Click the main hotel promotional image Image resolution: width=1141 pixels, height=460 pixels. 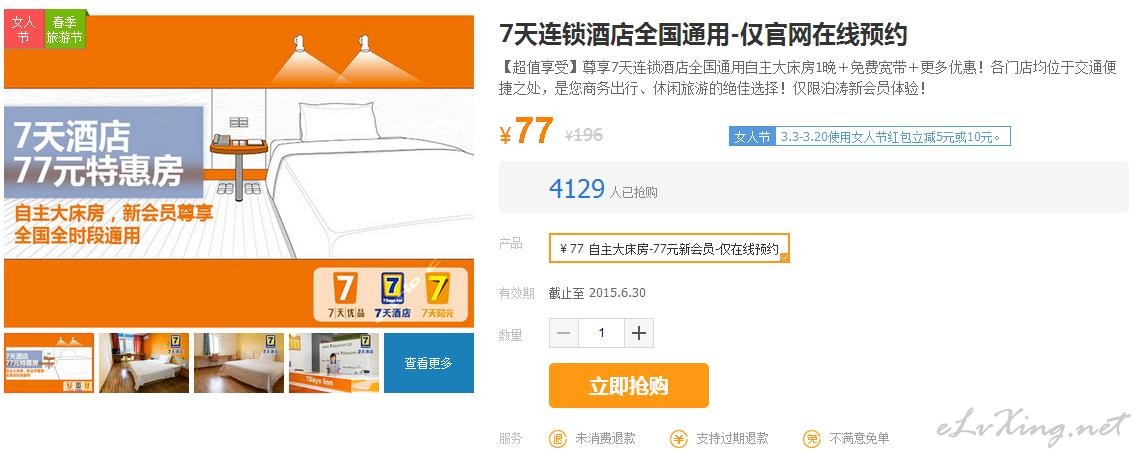[239, 171]
